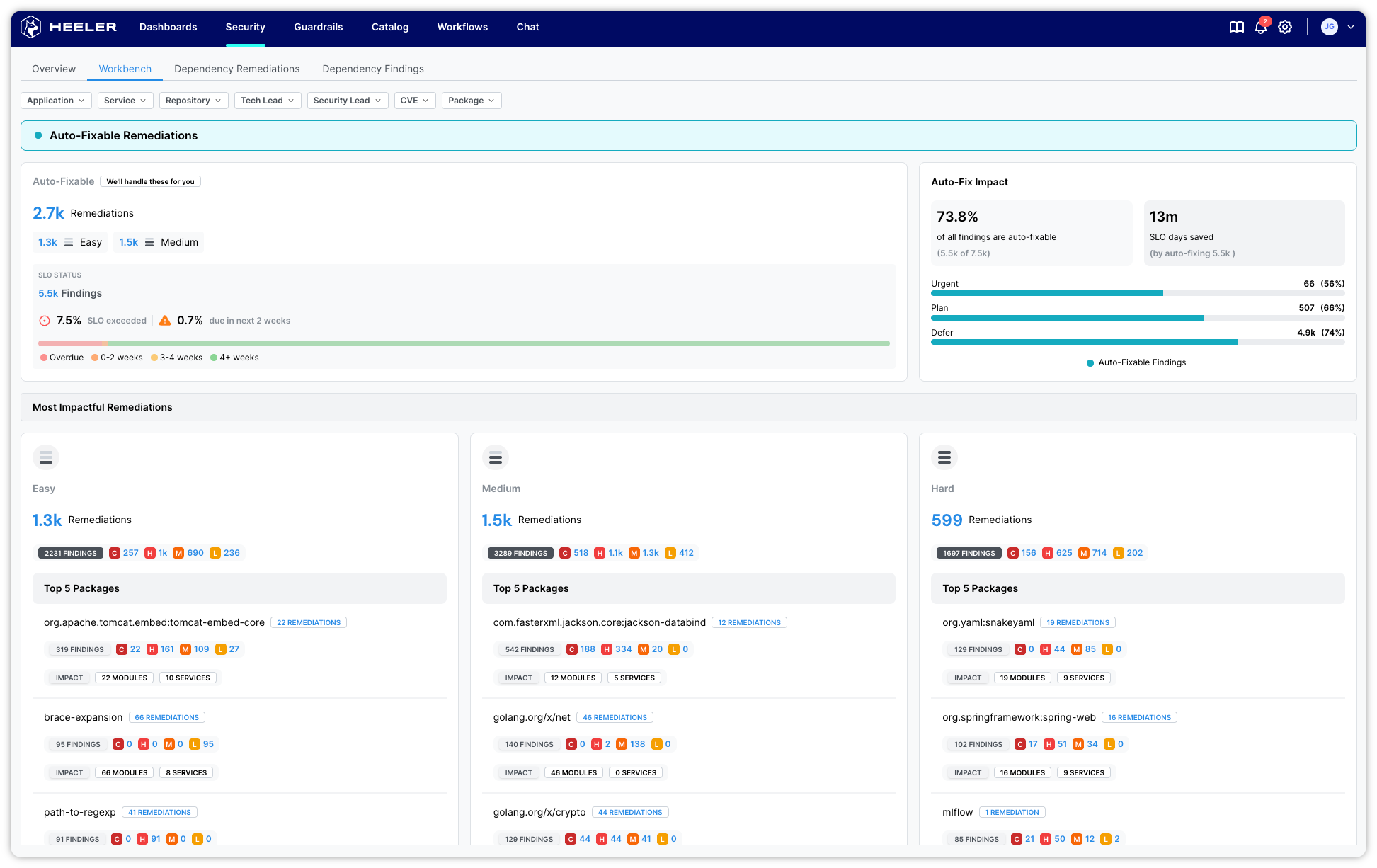
Task: Toggle the Auto-Fixable Findings legend item
Action: pos(1136,362)
